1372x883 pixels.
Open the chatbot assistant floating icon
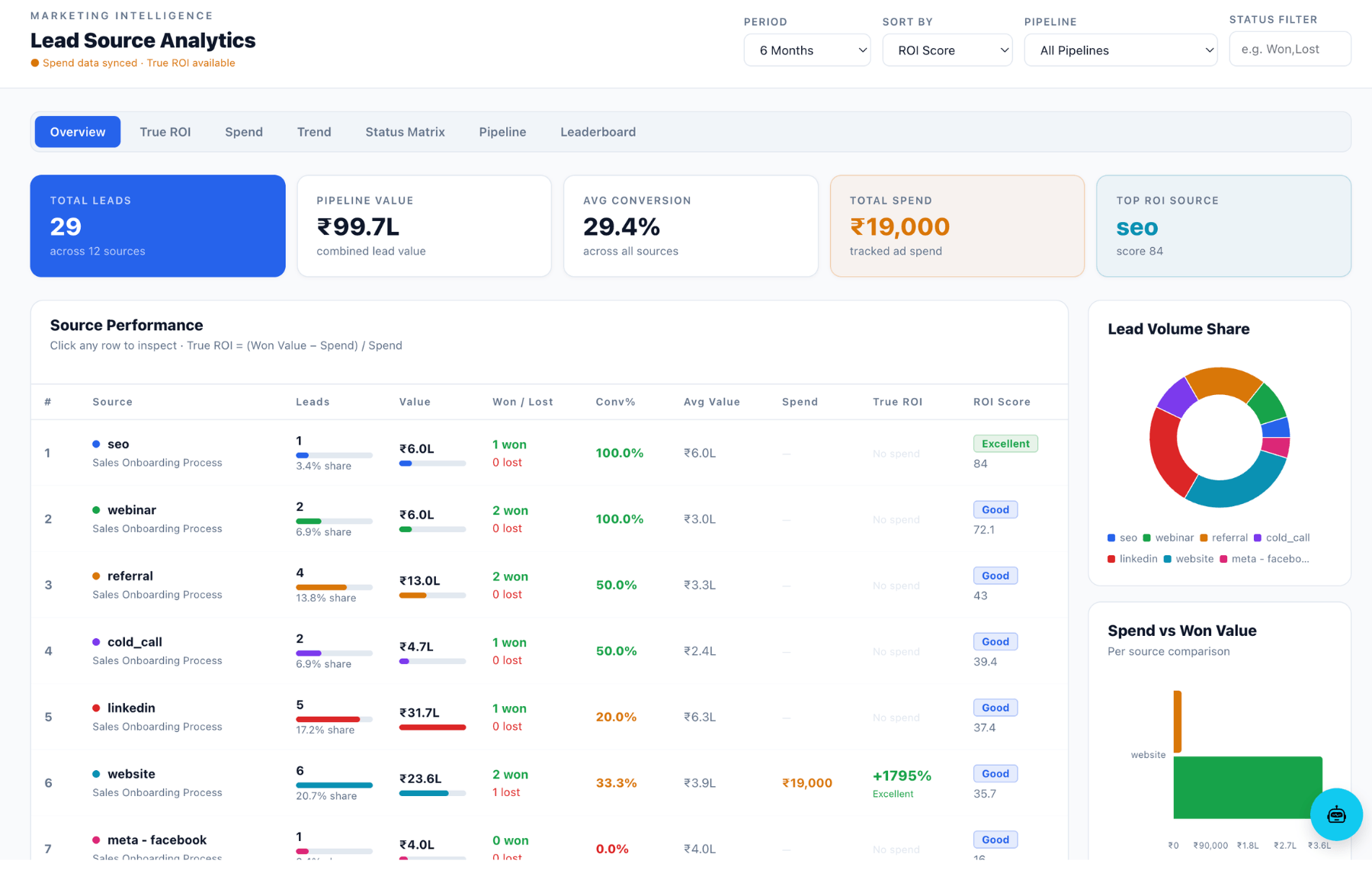coord(1336,814)
